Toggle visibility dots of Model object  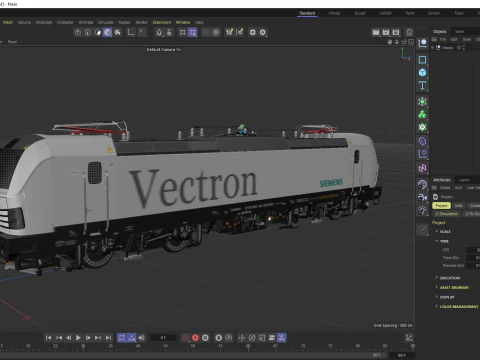coord(464,48)
